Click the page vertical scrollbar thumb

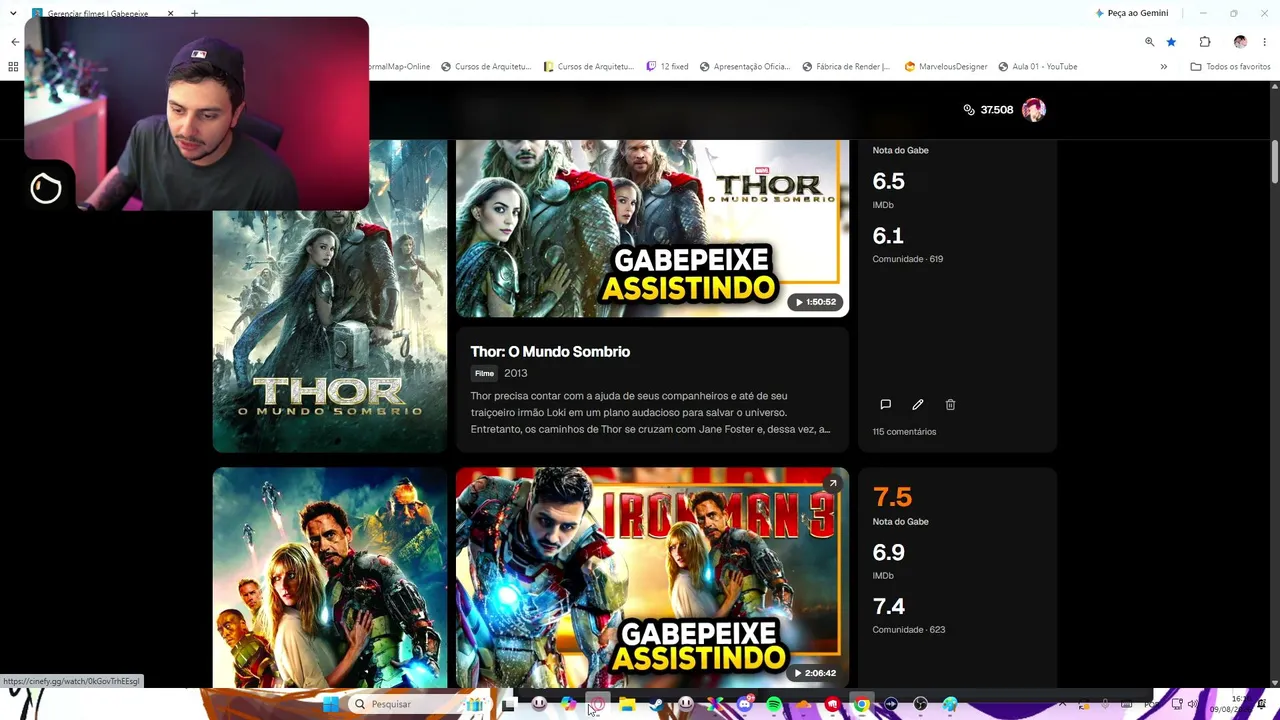tap(1275, 162)
